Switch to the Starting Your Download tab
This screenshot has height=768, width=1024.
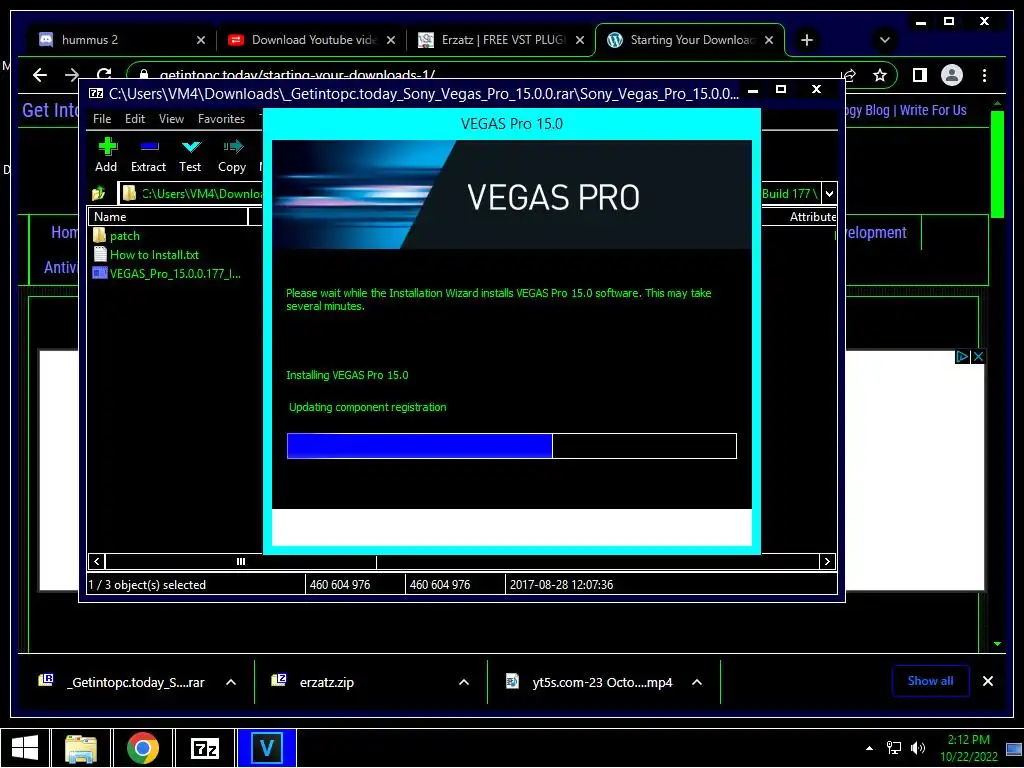(692, 40)
